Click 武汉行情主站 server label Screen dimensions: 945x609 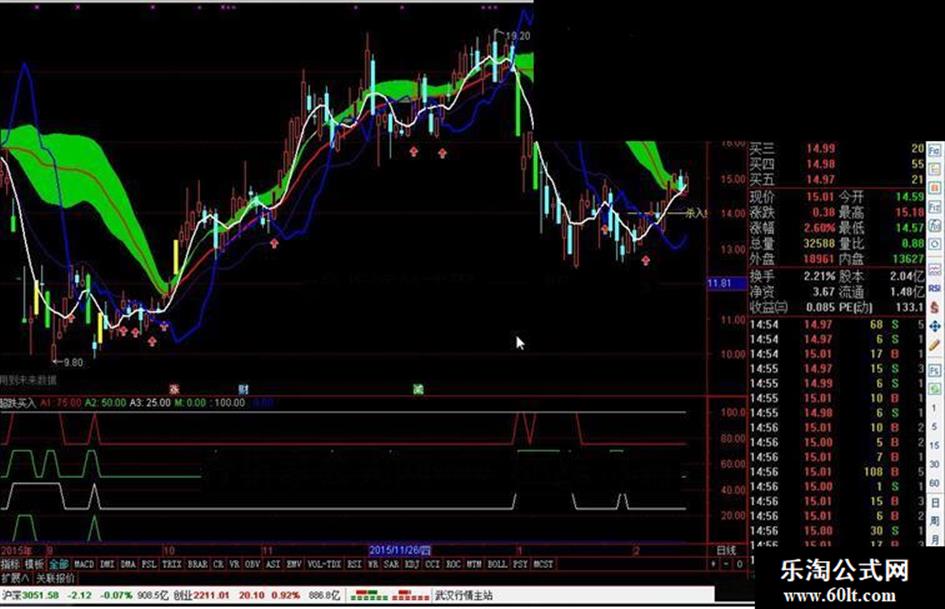tap(463, 596)
